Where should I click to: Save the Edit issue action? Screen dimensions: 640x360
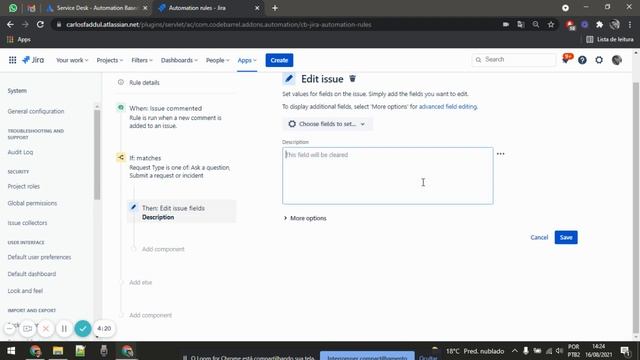[x=566, y=237]
